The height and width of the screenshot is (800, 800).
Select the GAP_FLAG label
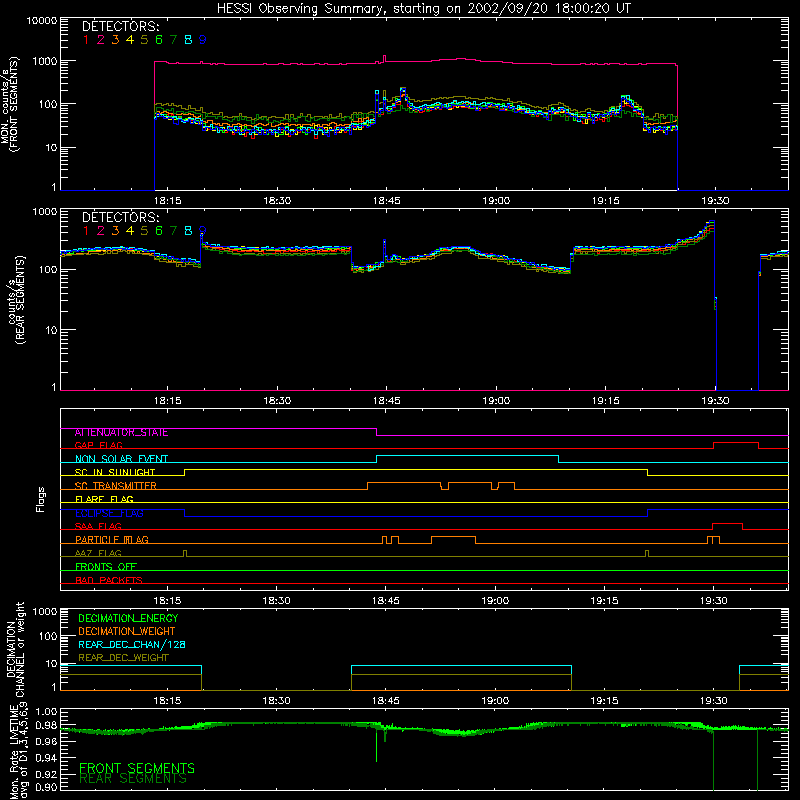tap(98, 445)
